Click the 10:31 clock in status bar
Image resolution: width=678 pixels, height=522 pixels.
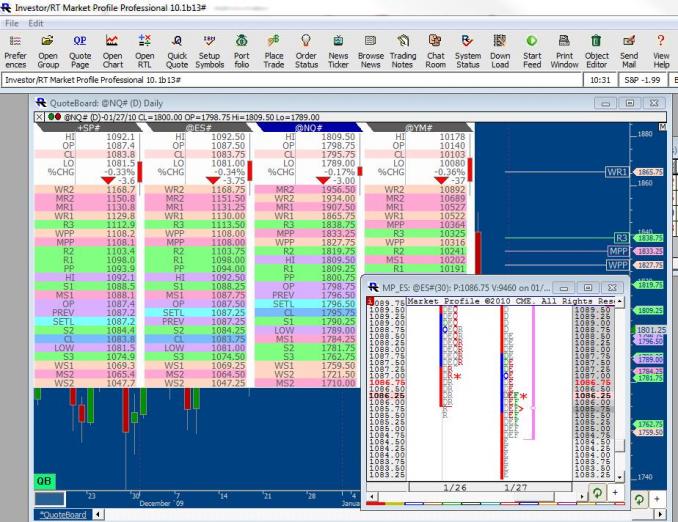600,80
